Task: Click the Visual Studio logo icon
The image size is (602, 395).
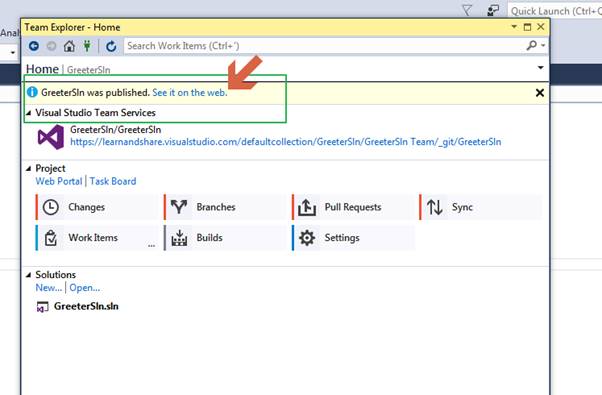Action: point(51,137)
